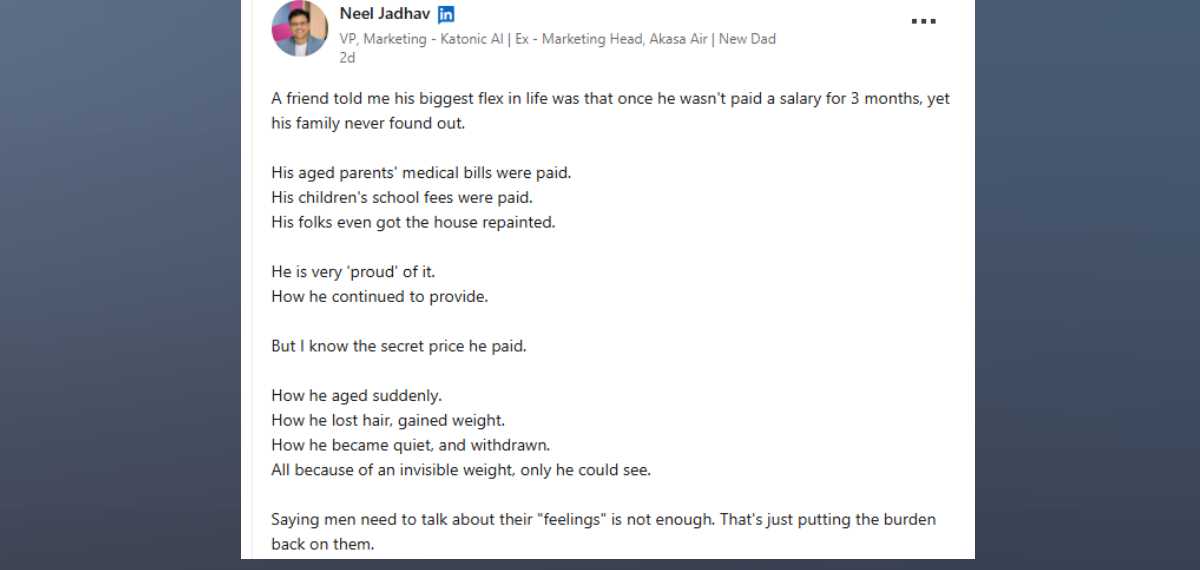This screenshot has width=1200, height=570.
Task: Click the "became quiet, and withdrawn" line
Action: coord(410,445)
